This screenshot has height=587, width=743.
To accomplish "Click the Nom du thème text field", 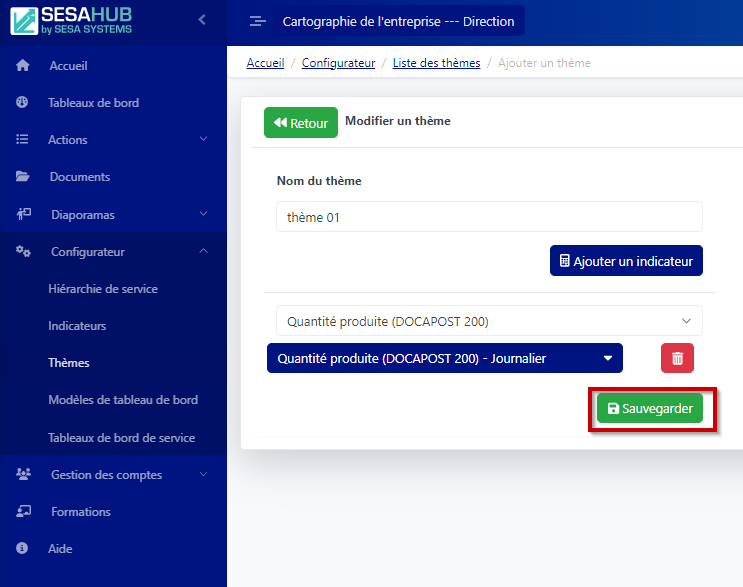I will point(489,217).
